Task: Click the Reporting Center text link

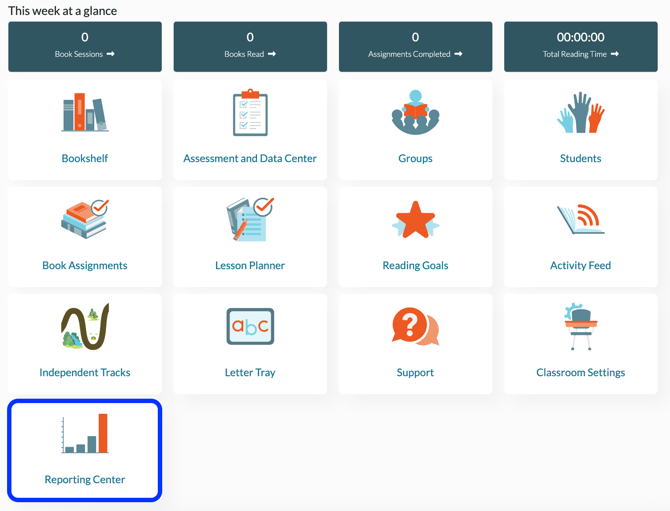Action: 85,480
